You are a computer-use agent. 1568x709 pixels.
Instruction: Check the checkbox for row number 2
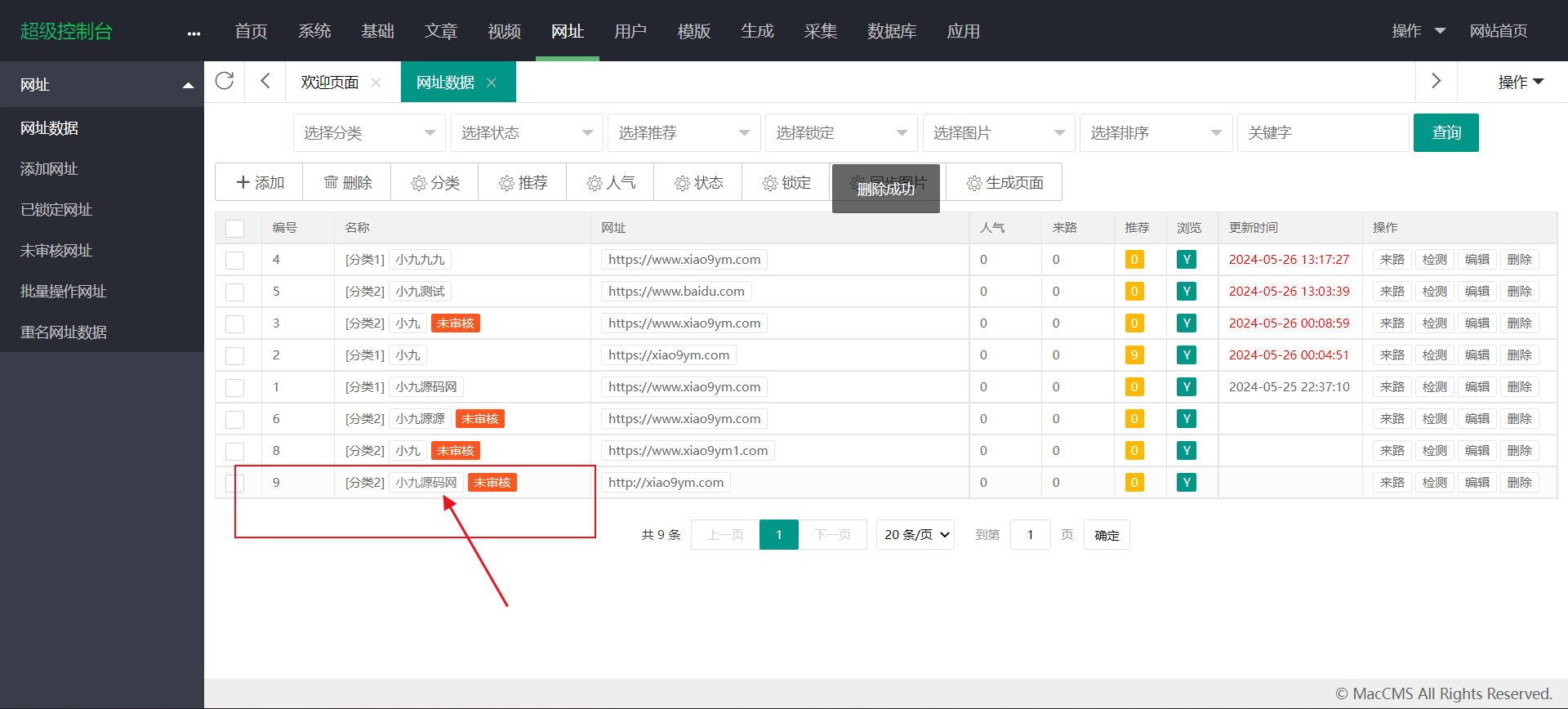pos(234,356)
